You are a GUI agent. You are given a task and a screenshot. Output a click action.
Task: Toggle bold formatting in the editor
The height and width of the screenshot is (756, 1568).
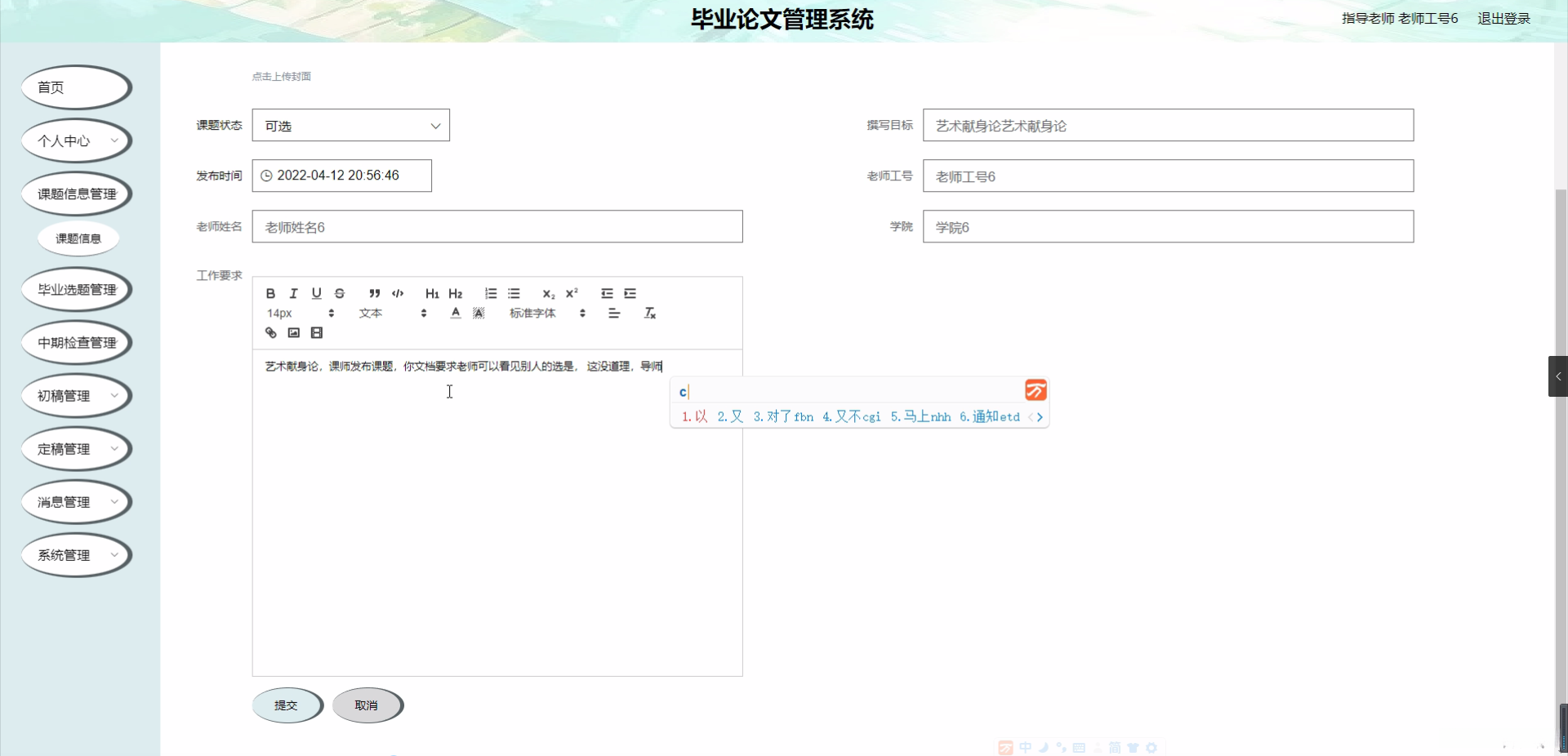[270, 294]
